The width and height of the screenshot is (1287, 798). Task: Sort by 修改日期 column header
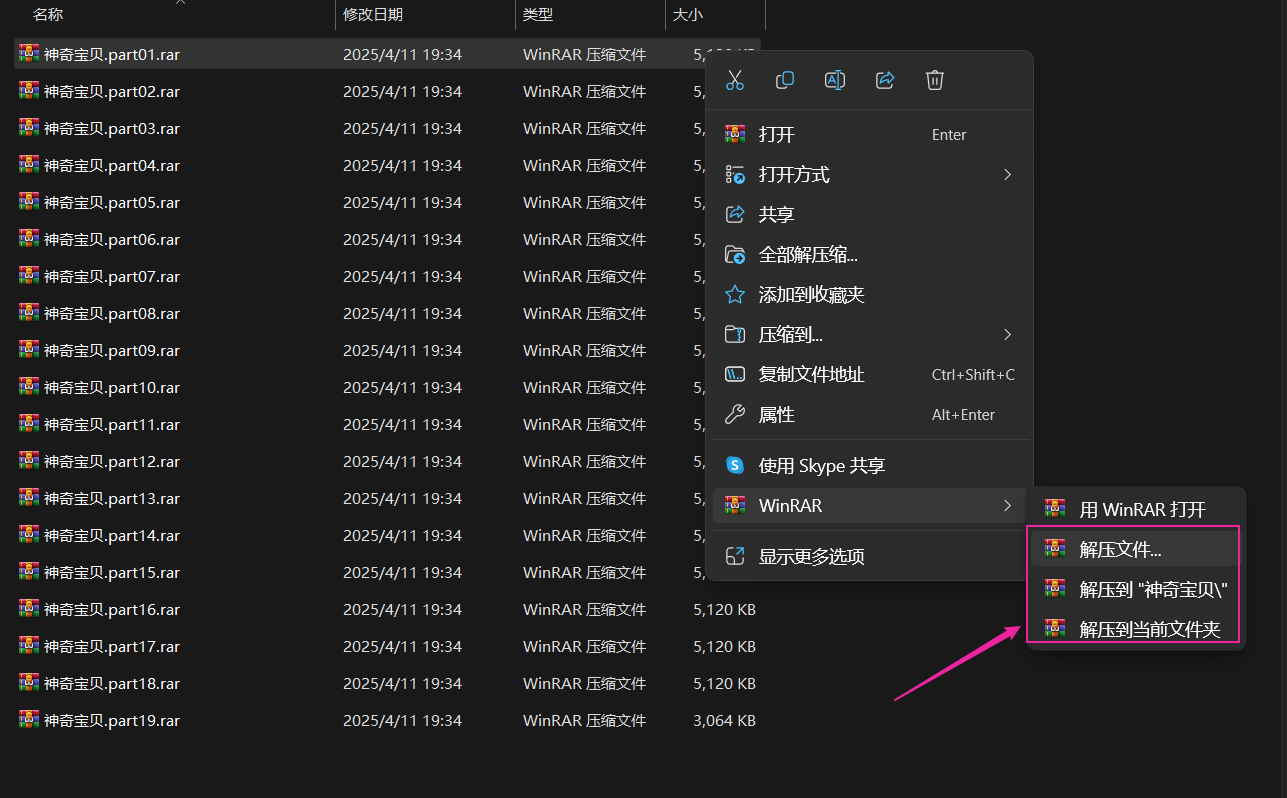point(373,14)
